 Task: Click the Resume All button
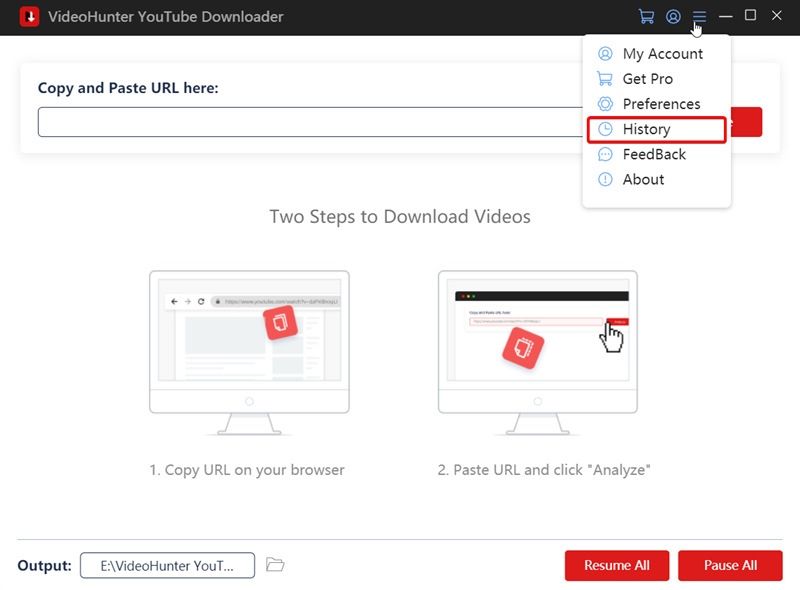[616, 565]
